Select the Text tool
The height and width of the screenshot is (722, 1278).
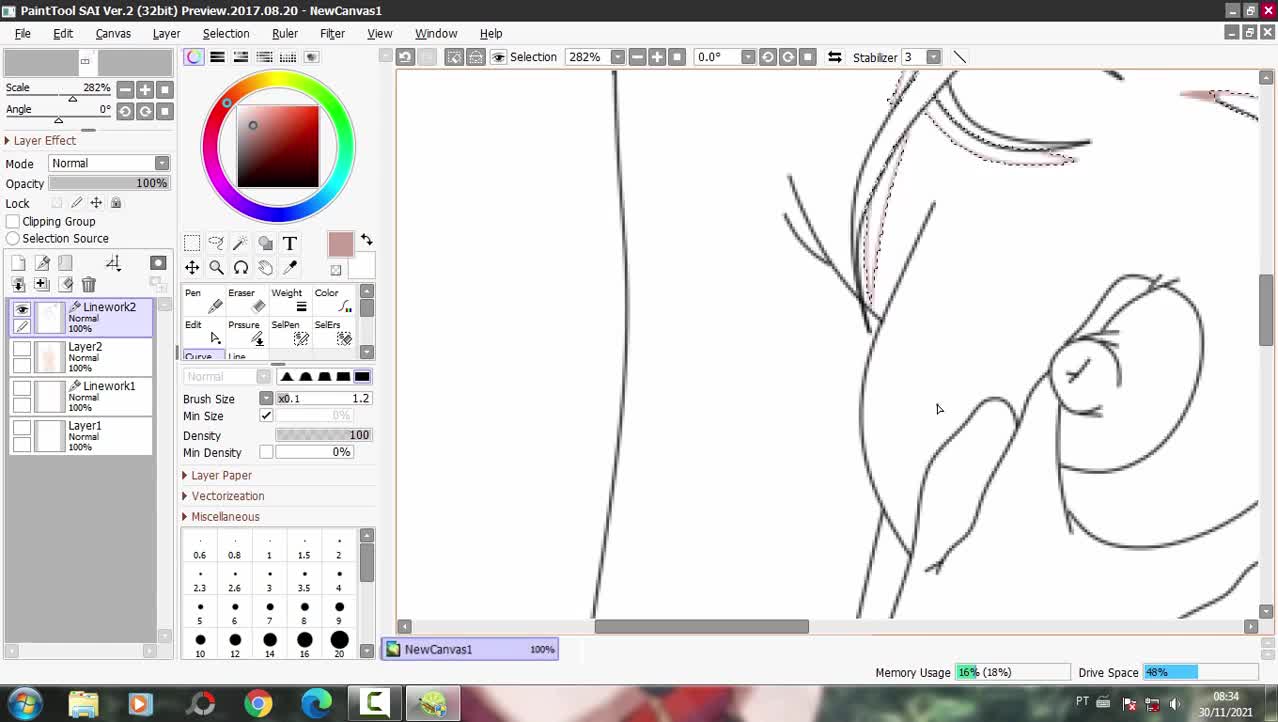[x=289, y=243]
